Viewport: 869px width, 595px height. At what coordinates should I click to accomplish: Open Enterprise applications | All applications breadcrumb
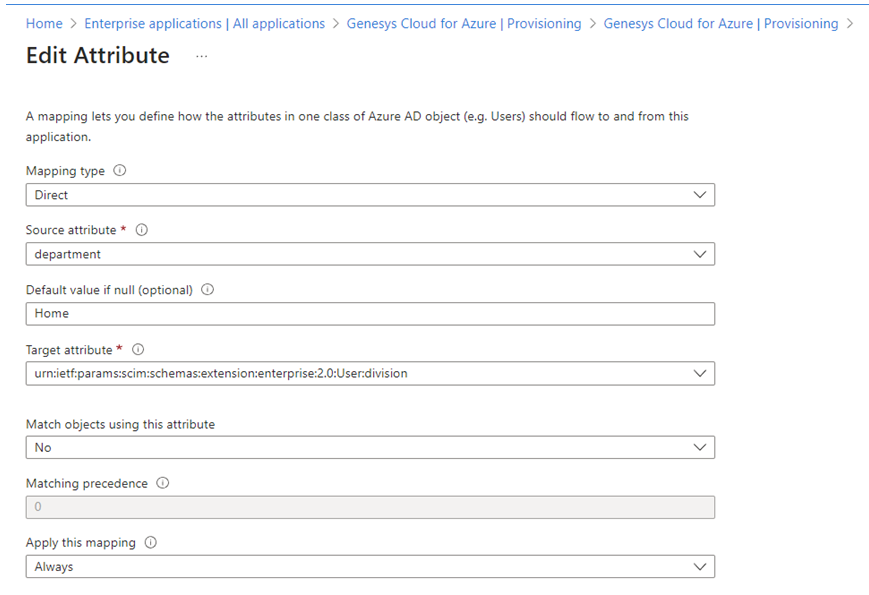(204, 23)
